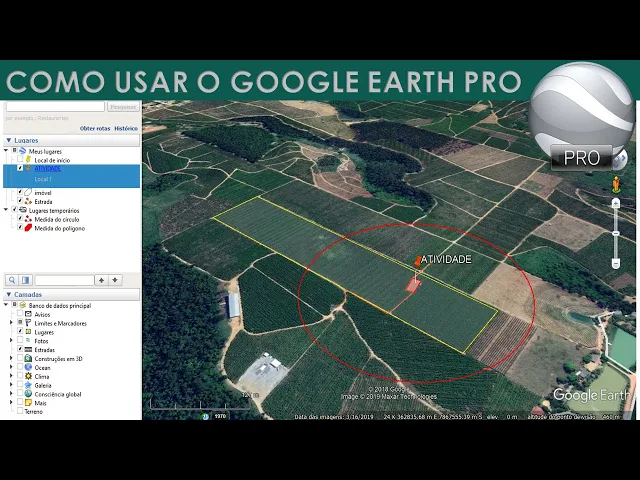Image resolution: width=640 pixels, height=480 pixels.
Task: Enable the Avisos layer checkbox
Action: click(x=20, y=314)
